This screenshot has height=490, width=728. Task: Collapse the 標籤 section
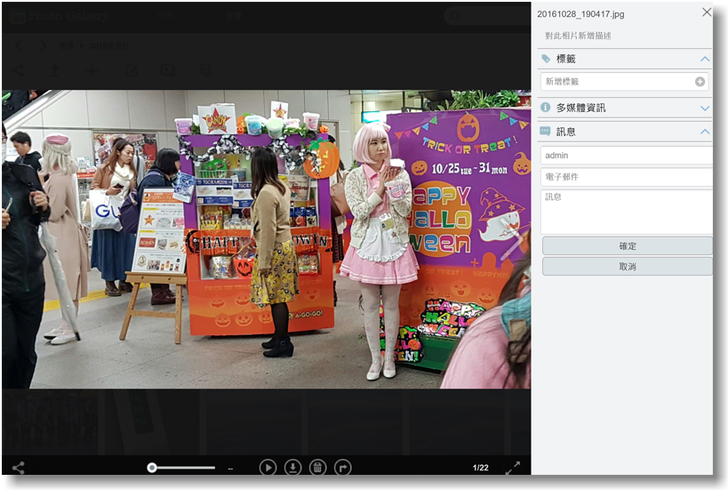(x=705, y=59)
